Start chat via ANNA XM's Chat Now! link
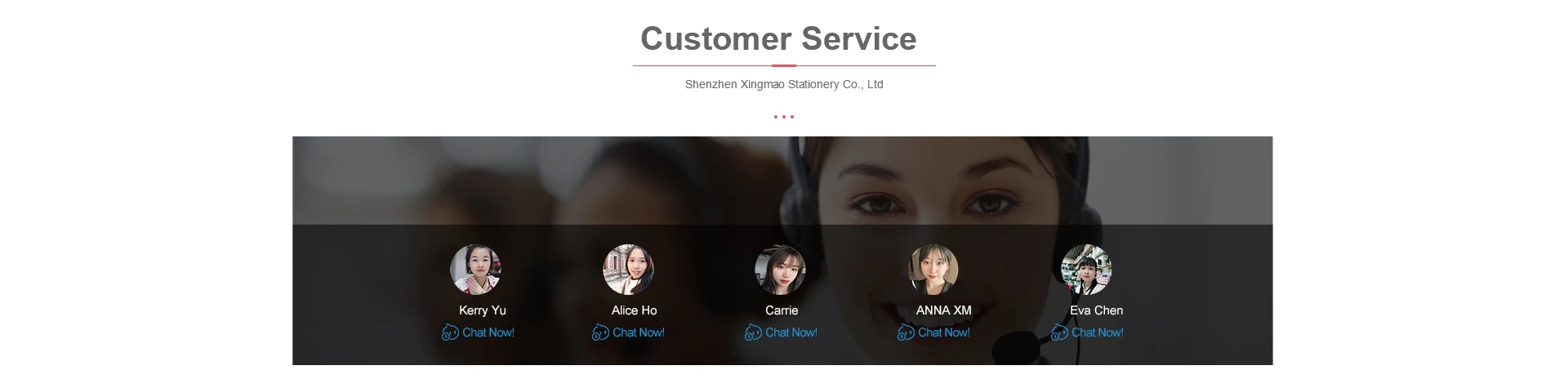1568x379 pixels. [944, 332]
